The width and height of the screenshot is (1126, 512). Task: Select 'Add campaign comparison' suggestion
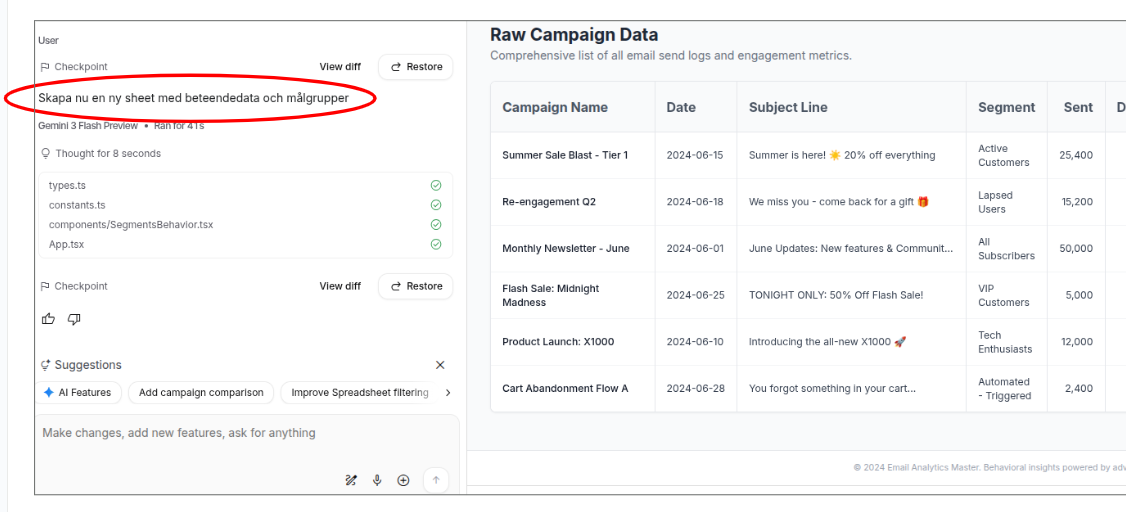(201, 393)
